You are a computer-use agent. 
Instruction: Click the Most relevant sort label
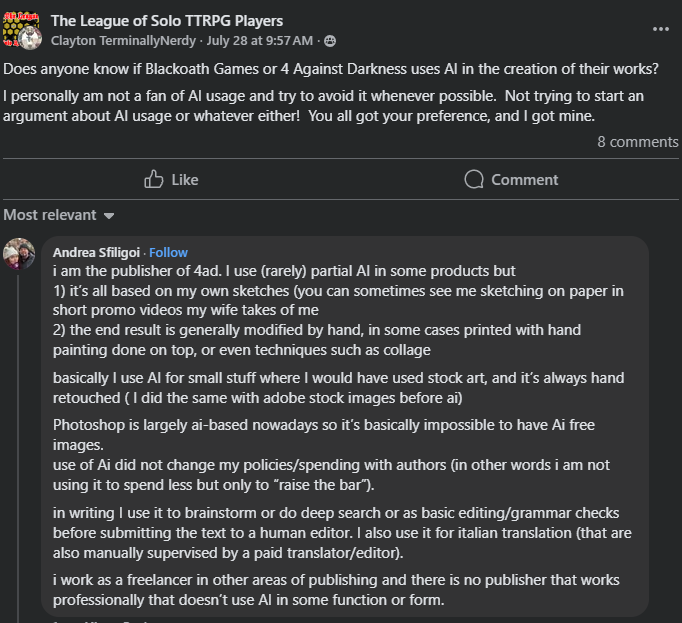[50, 215]
